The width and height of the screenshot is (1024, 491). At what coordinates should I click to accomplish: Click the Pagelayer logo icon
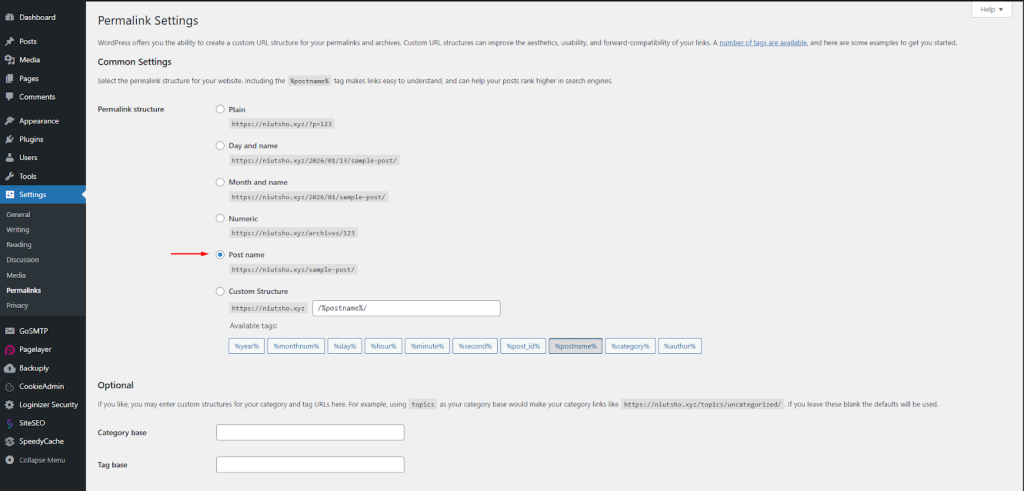click(x=10, y=349)
